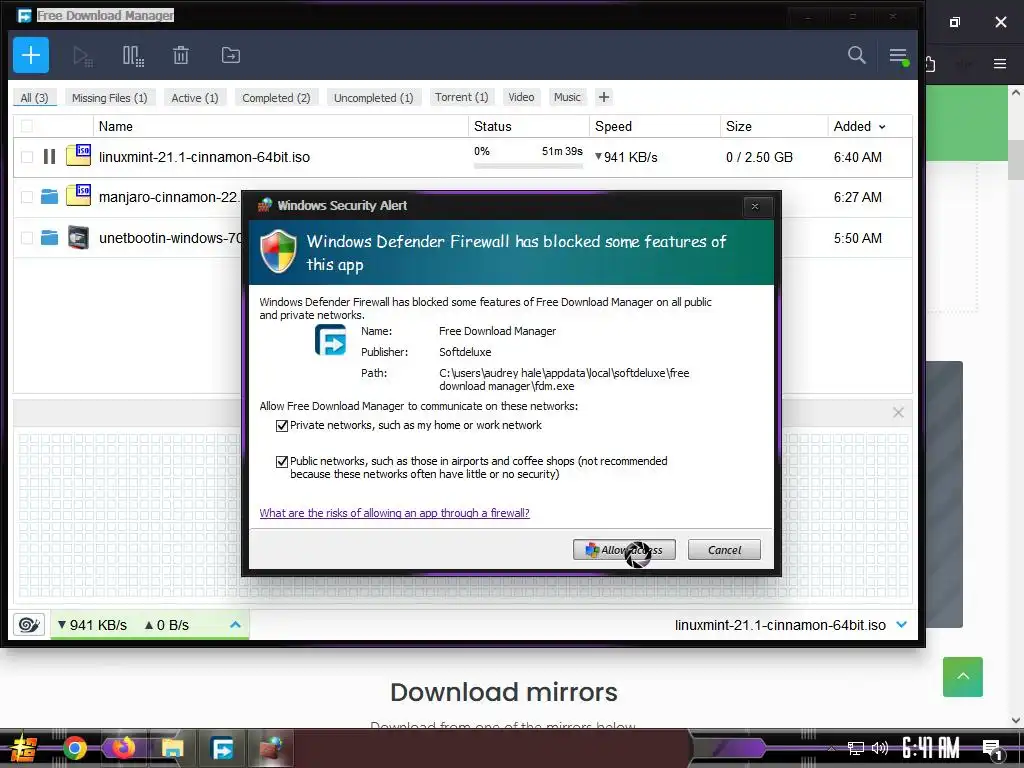The width and height of the screenshot is (1024, 768).
Task: Expand speed panel with up chevron
Action: [x=236, y=625]
